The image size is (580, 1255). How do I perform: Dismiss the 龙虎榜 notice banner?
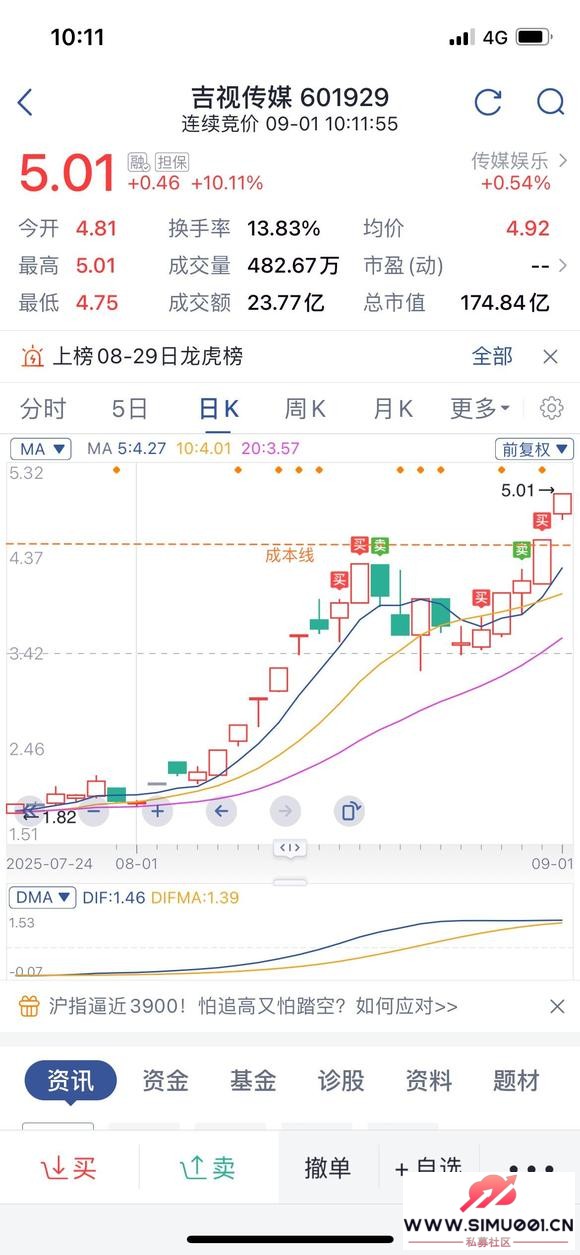coord(550,356)
